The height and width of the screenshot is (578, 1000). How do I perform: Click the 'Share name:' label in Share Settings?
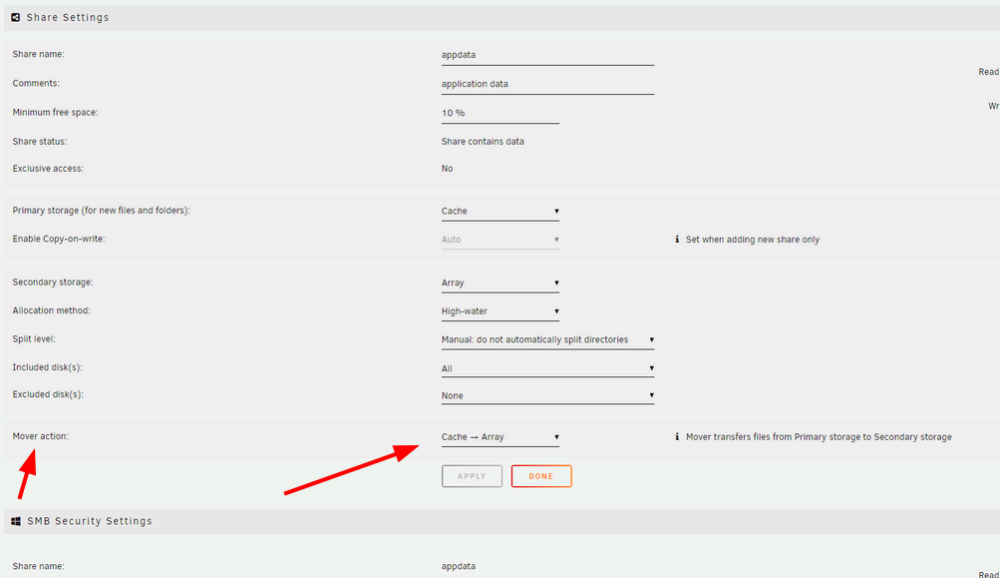(x=38, y=54)
